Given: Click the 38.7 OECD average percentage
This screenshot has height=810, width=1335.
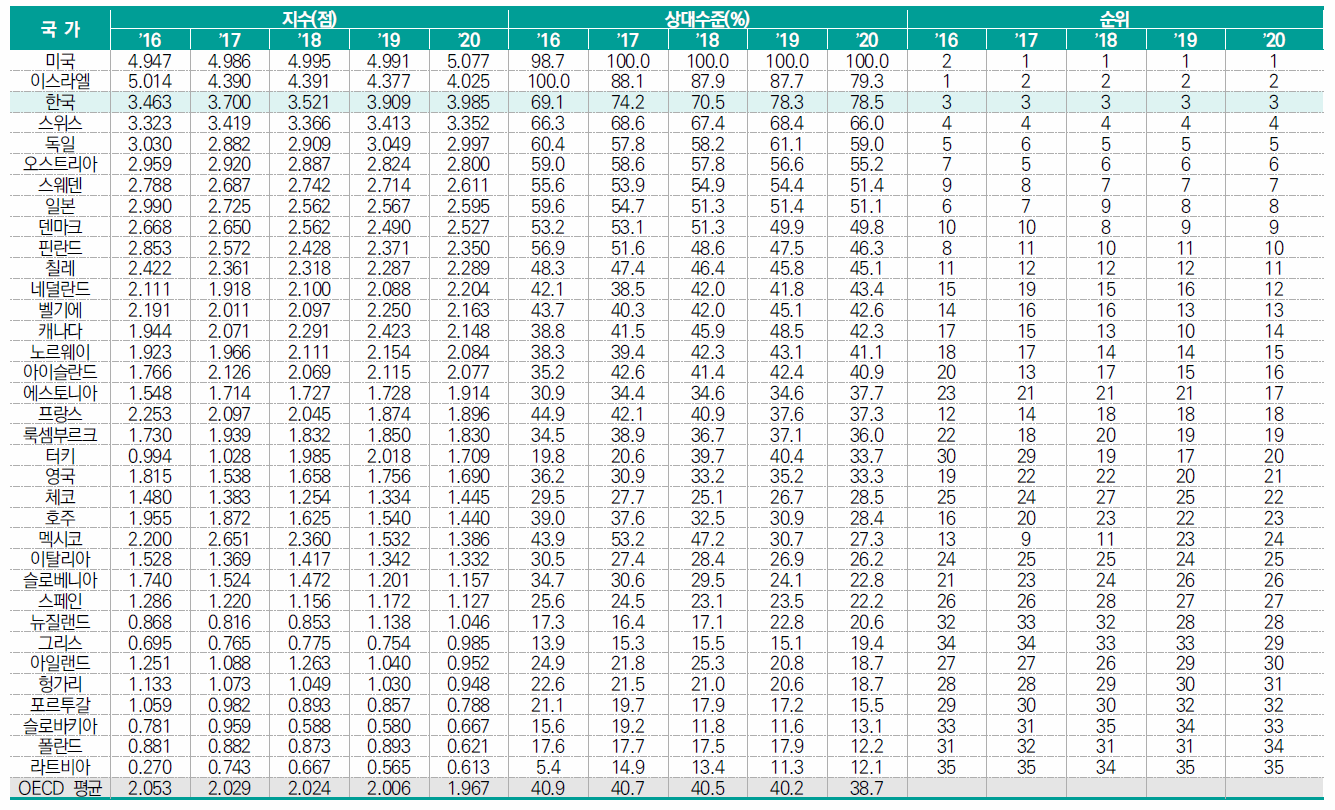Looking at the screenshot, I should coord(866,789).
